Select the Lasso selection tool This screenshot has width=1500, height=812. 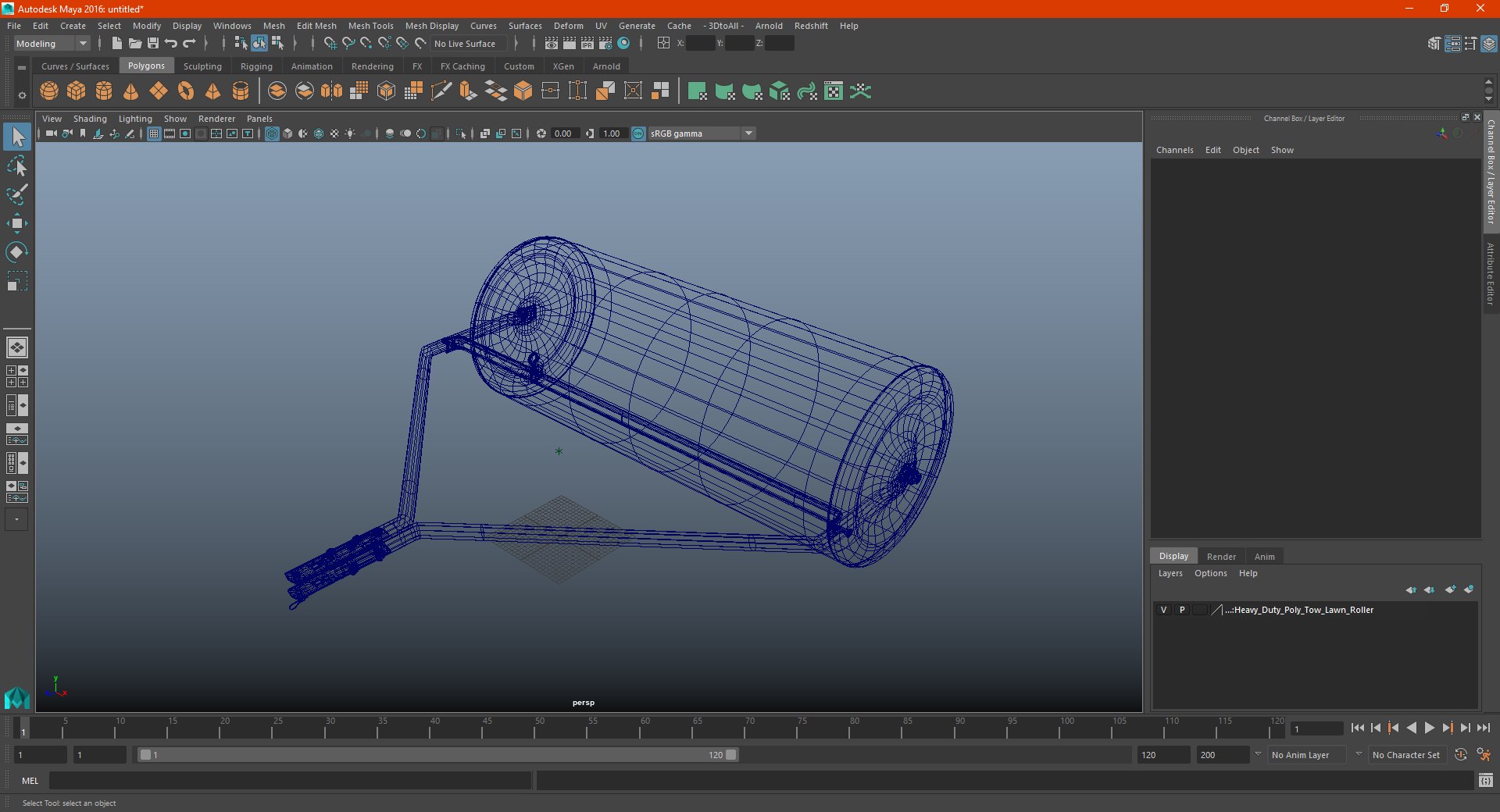17,166
